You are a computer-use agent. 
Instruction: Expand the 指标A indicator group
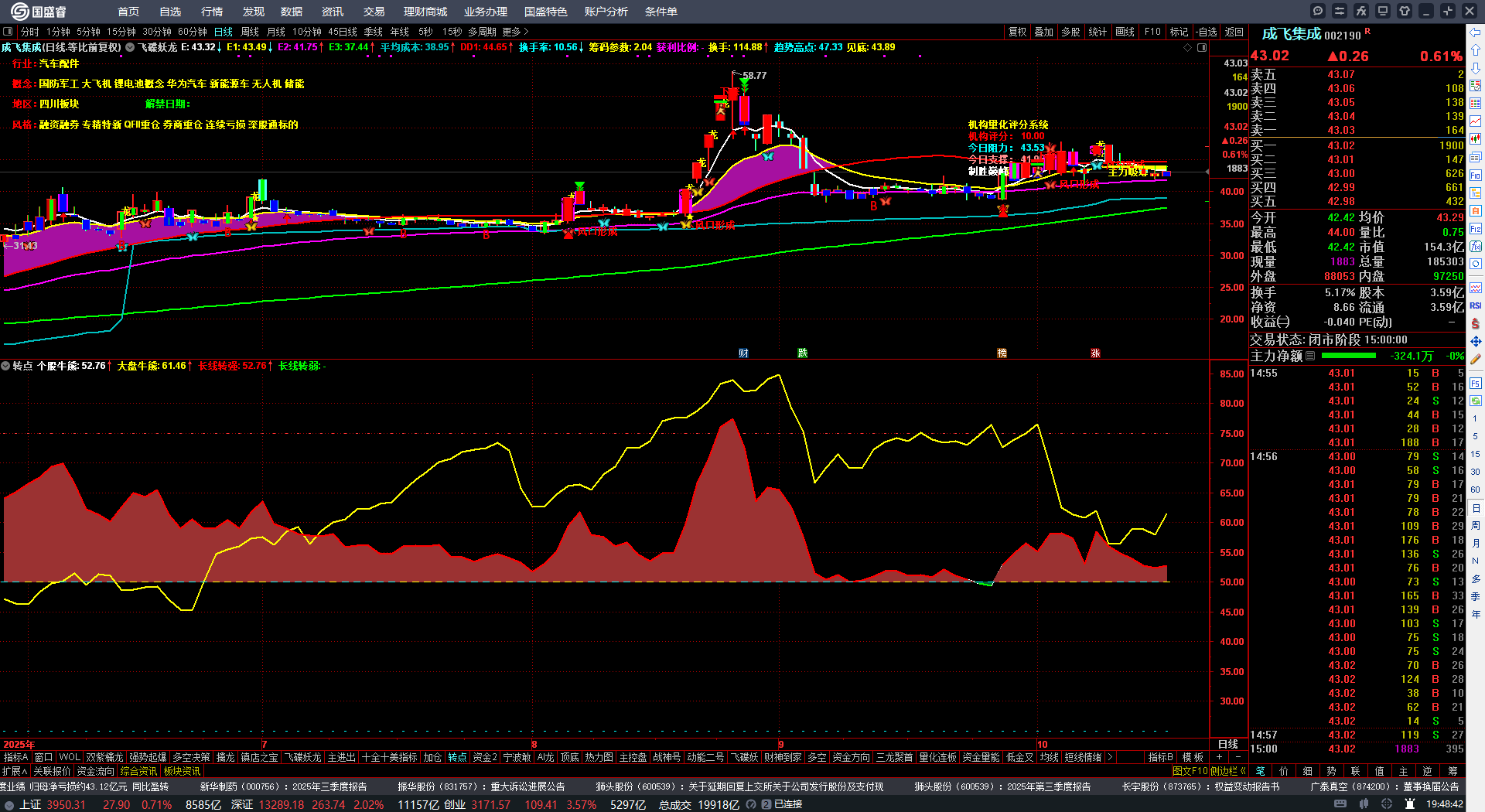(x=15, y=757)
